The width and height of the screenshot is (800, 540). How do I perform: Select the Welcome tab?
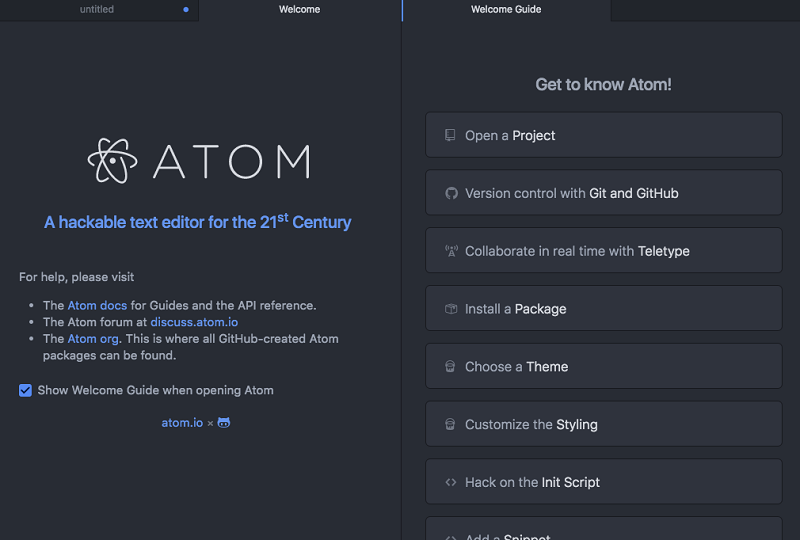(x=300, y=10)
